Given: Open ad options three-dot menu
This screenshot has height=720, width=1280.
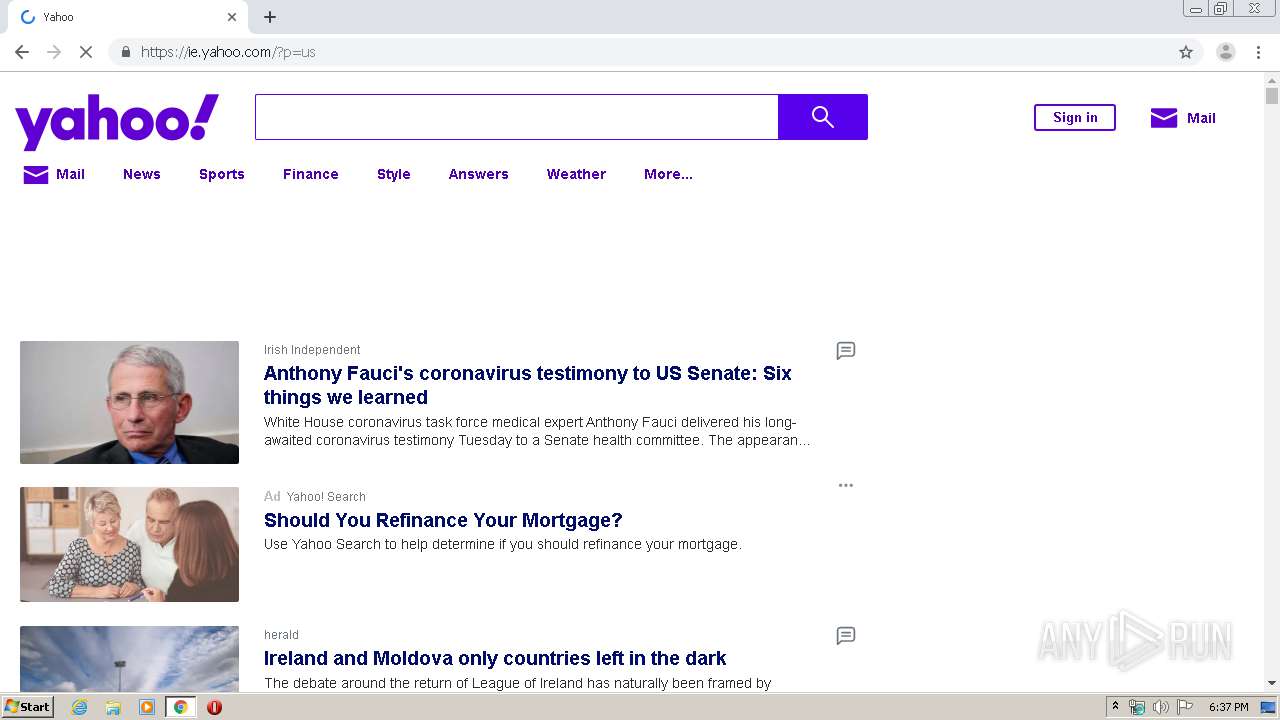Looking at the screenshot, I should (x=846, y=485).
